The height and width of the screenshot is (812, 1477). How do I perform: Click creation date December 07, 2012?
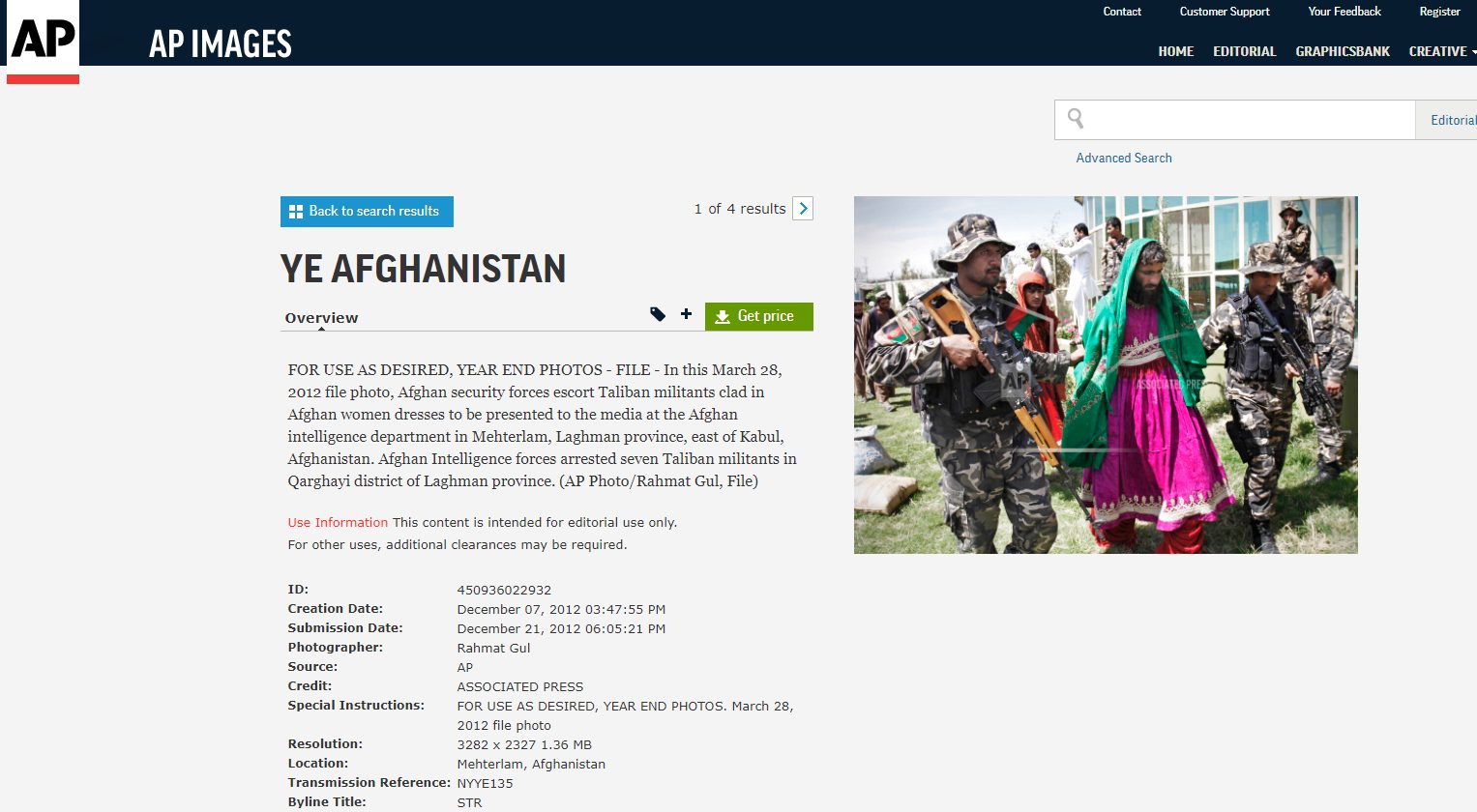[561, 609]
